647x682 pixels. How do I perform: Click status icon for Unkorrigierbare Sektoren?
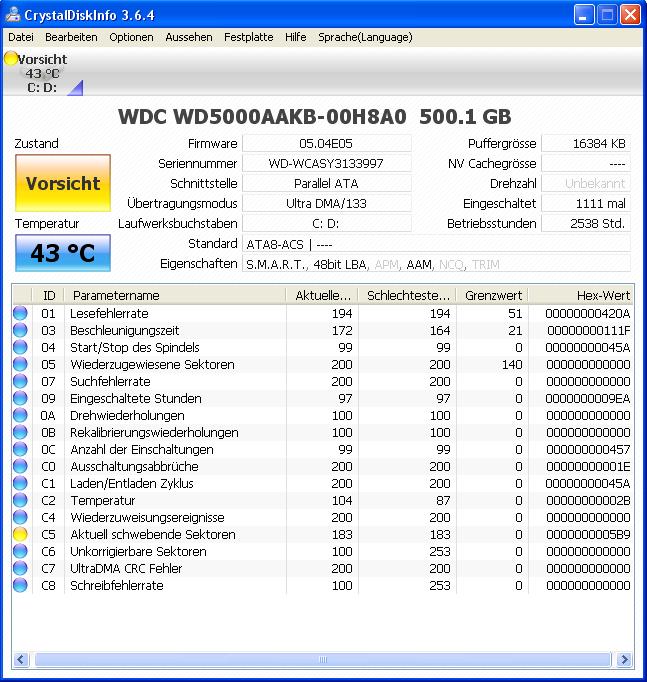(20, 551)
